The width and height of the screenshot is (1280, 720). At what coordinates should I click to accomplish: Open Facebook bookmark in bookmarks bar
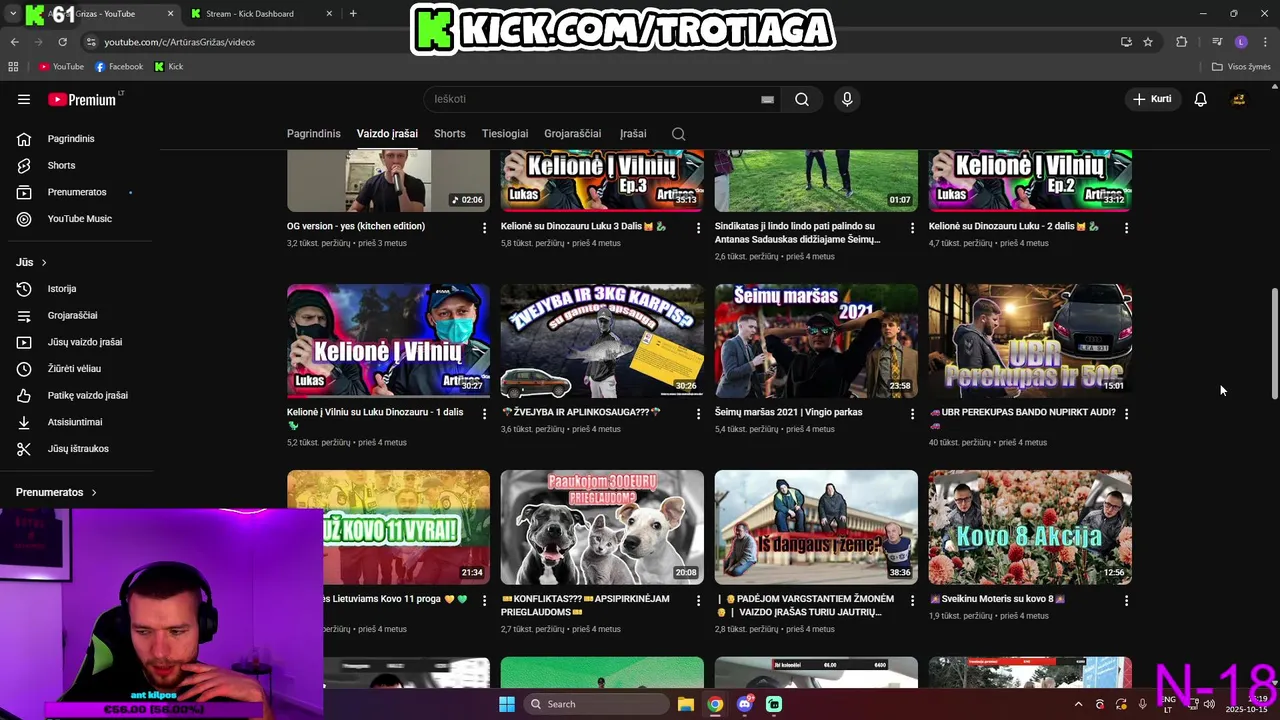pyautogui.click(x=119, y=67)
